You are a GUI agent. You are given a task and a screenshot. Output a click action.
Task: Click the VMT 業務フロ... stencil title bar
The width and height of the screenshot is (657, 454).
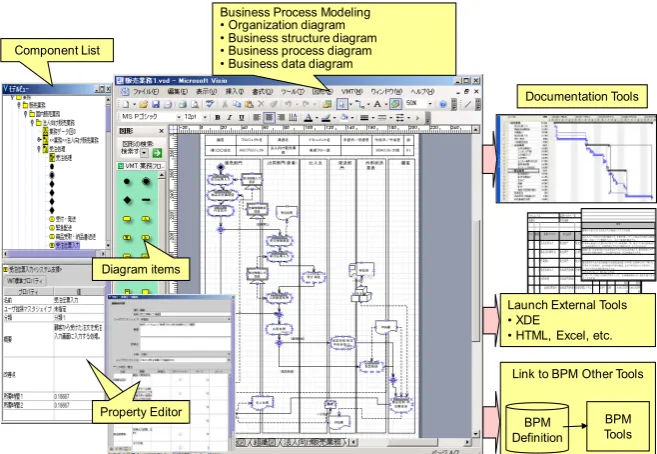[x=141, y=166]
